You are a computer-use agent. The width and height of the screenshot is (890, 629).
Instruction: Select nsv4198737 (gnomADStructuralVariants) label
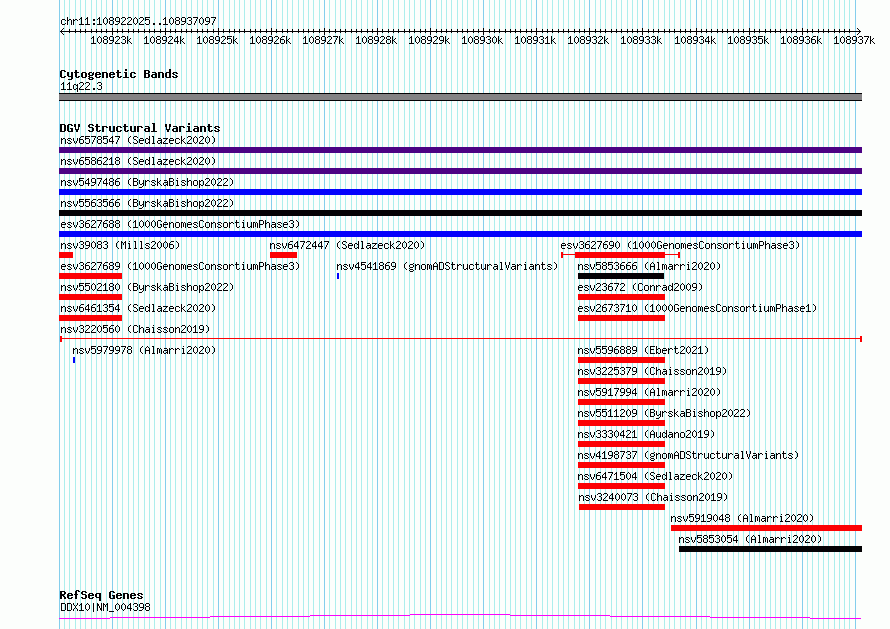coord(689,455)
